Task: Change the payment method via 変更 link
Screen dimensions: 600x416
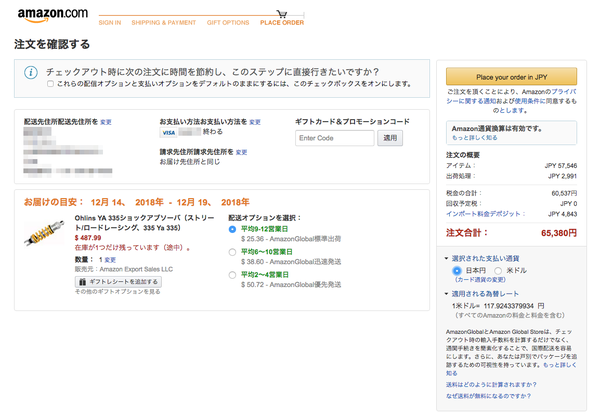Action: (x=255, y=122)
